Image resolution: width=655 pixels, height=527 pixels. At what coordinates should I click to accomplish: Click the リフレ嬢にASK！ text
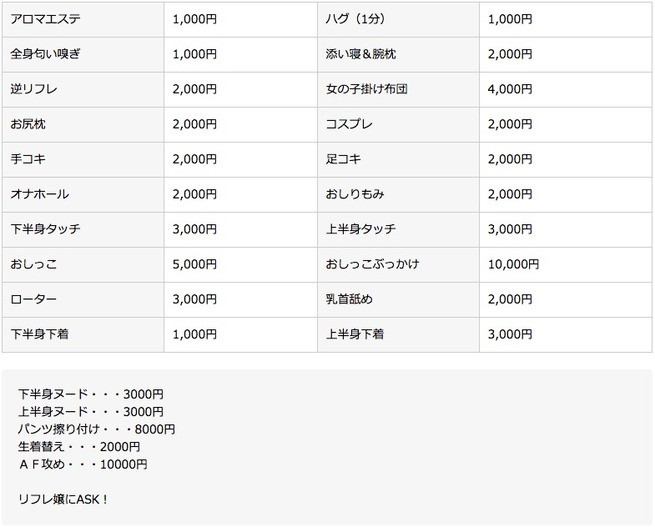(x=63, y=497)
